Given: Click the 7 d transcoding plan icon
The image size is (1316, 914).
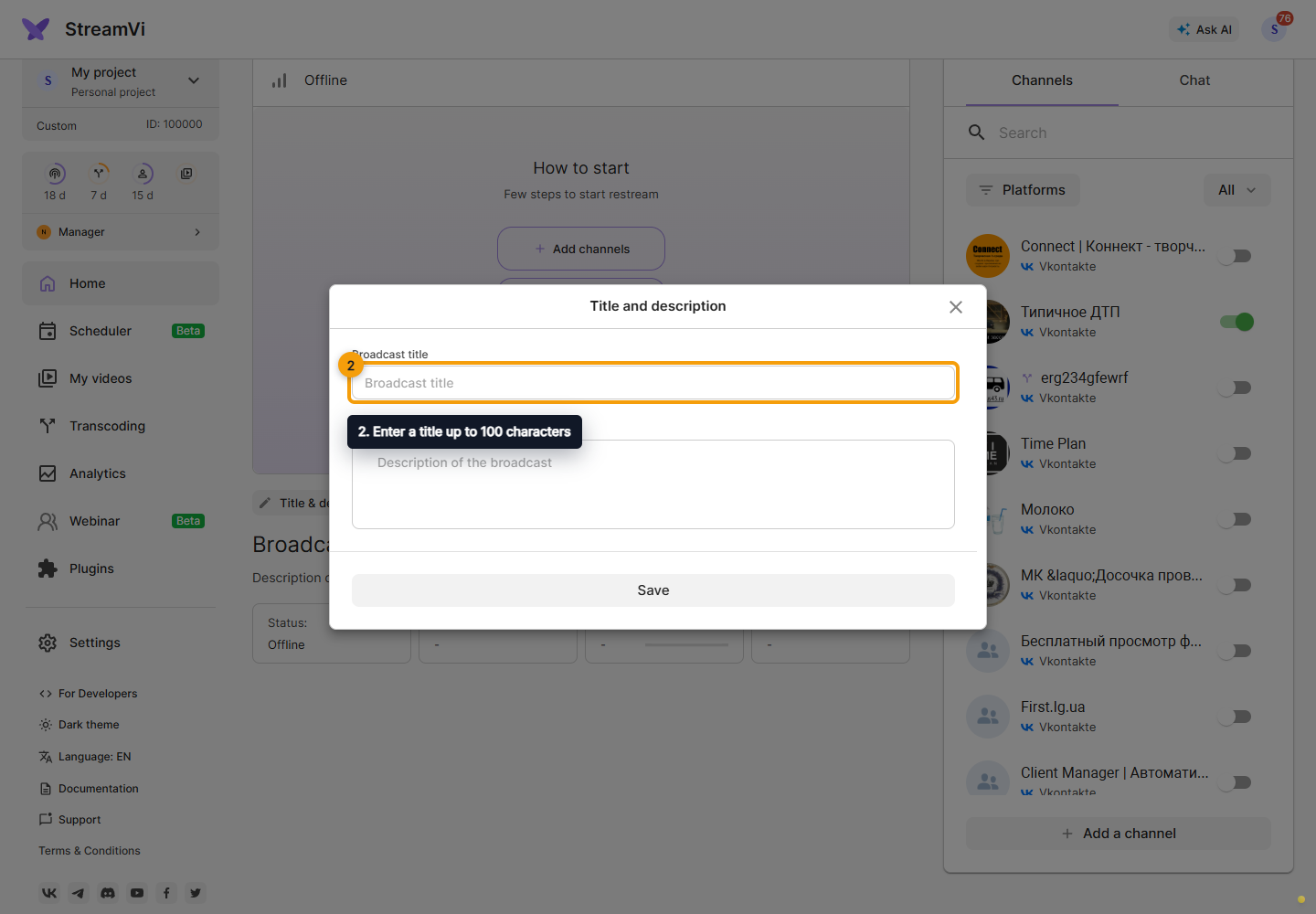Looking at the screenshot, I should click(99, 174).
